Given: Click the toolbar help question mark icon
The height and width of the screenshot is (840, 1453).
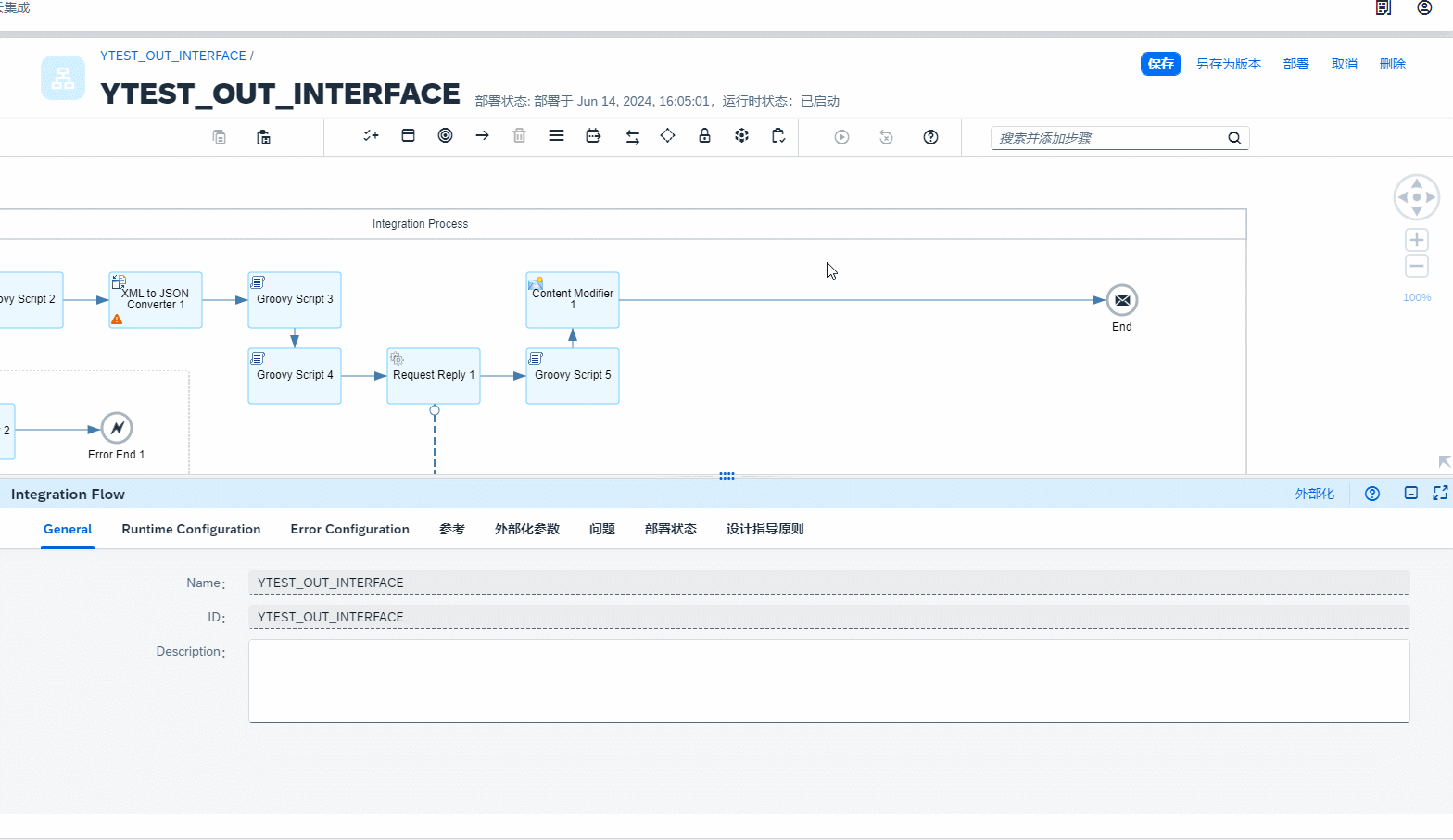Looking at the screenshot, I should click(x=930, y=137).
